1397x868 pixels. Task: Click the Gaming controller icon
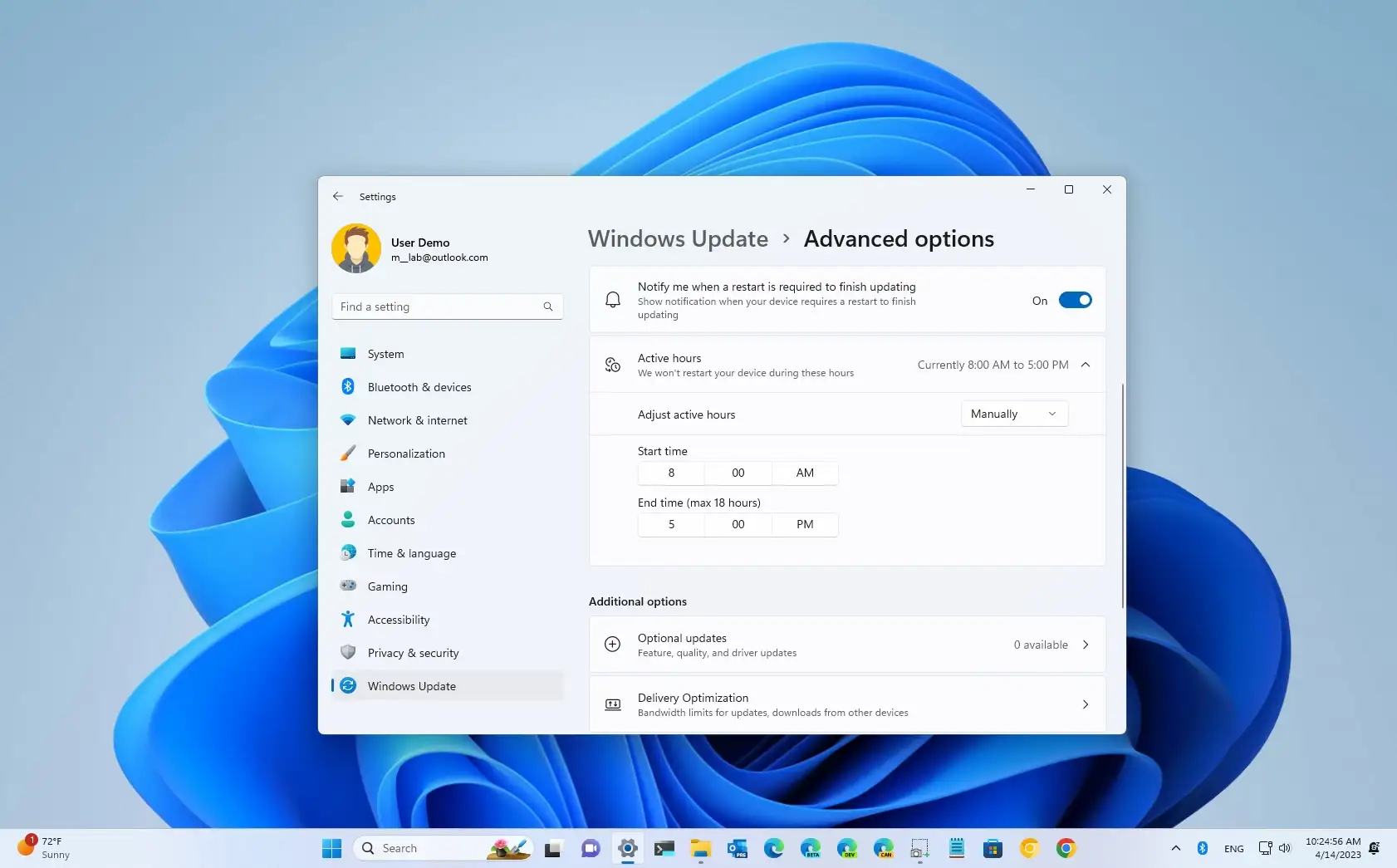click(x=348, y=586)
